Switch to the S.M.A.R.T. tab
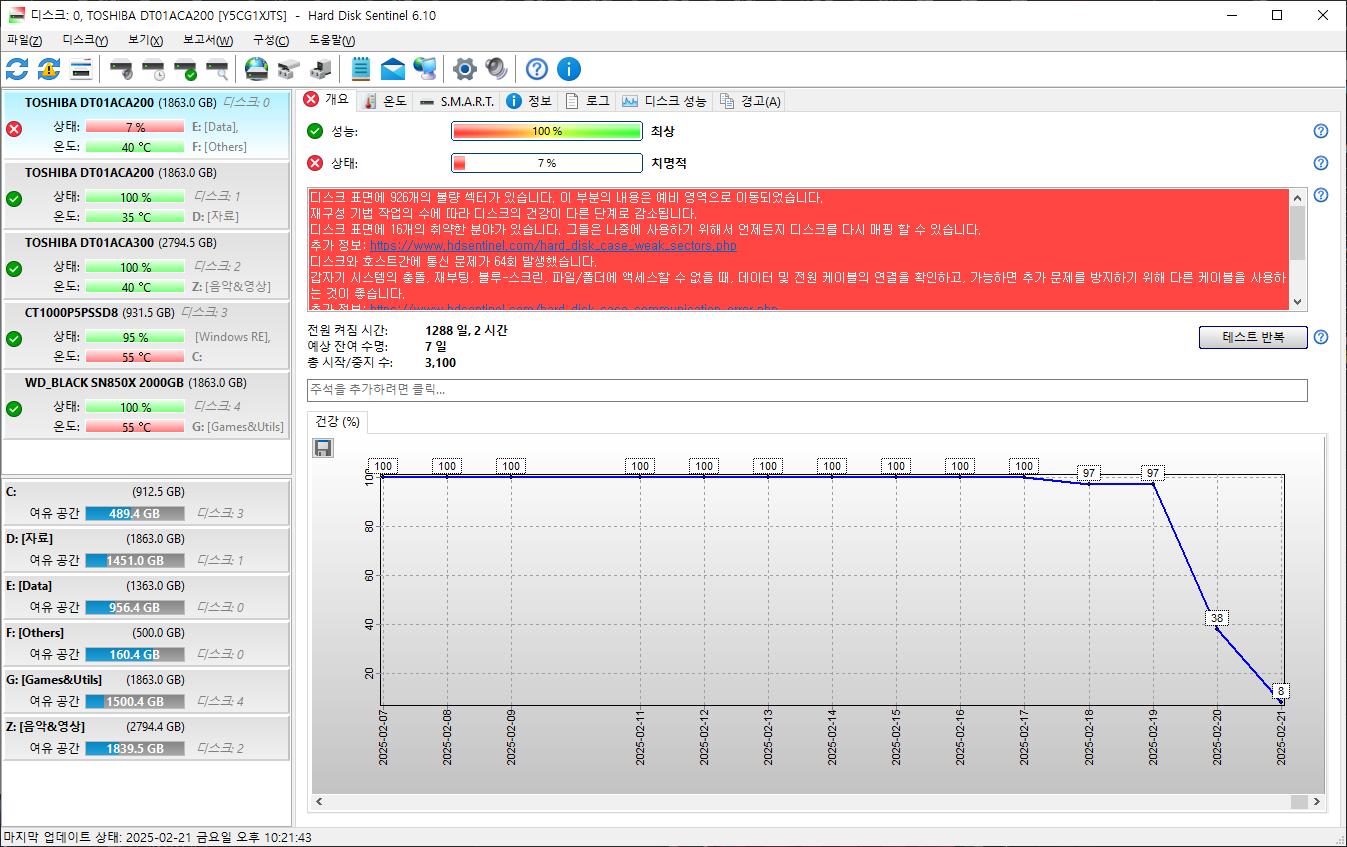This screenshot has height=847, width=1347. [456, 101]
